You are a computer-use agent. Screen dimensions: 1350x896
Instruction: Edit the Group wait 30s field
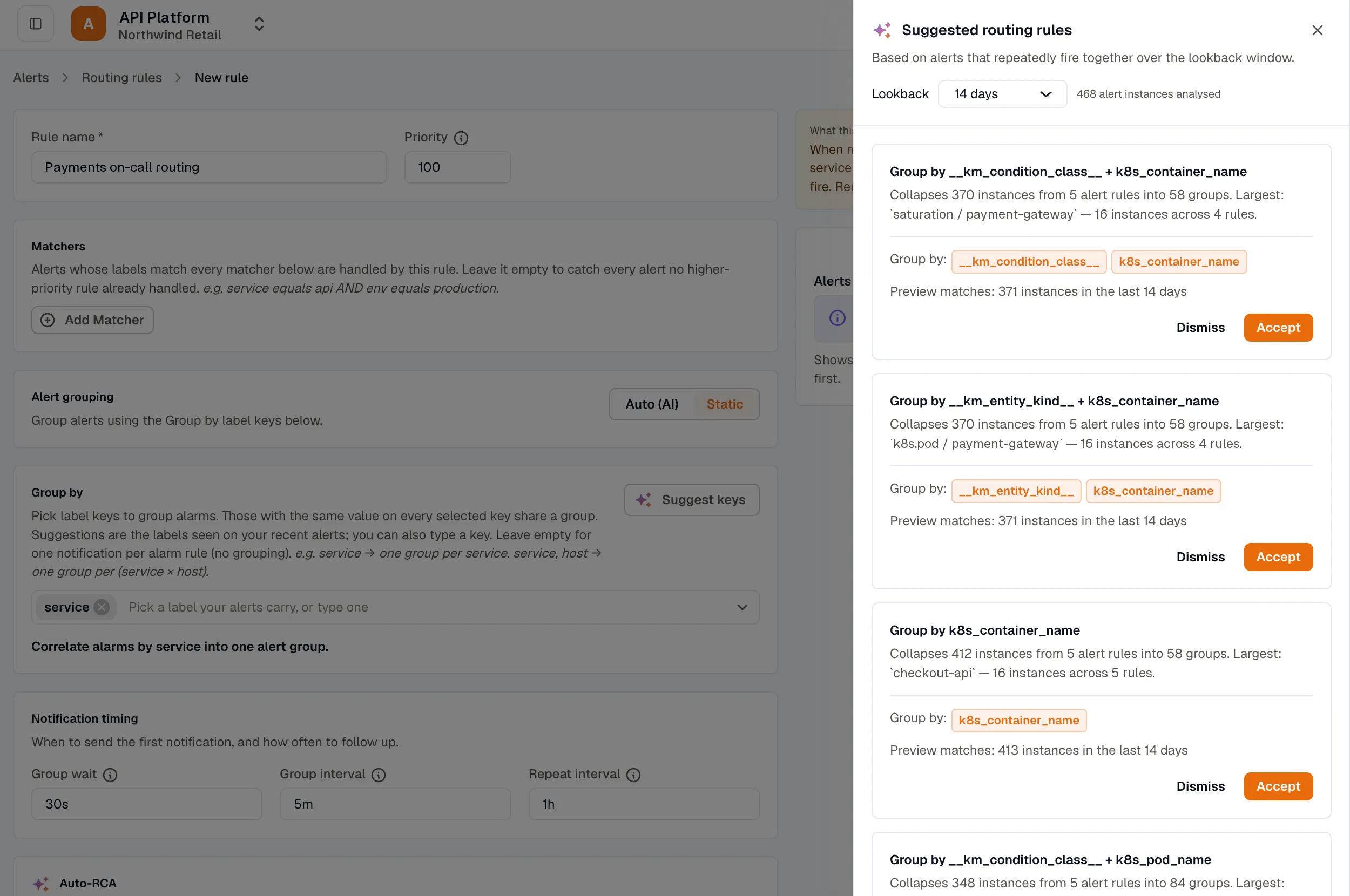pyautogui.click(x=147, y=804)
